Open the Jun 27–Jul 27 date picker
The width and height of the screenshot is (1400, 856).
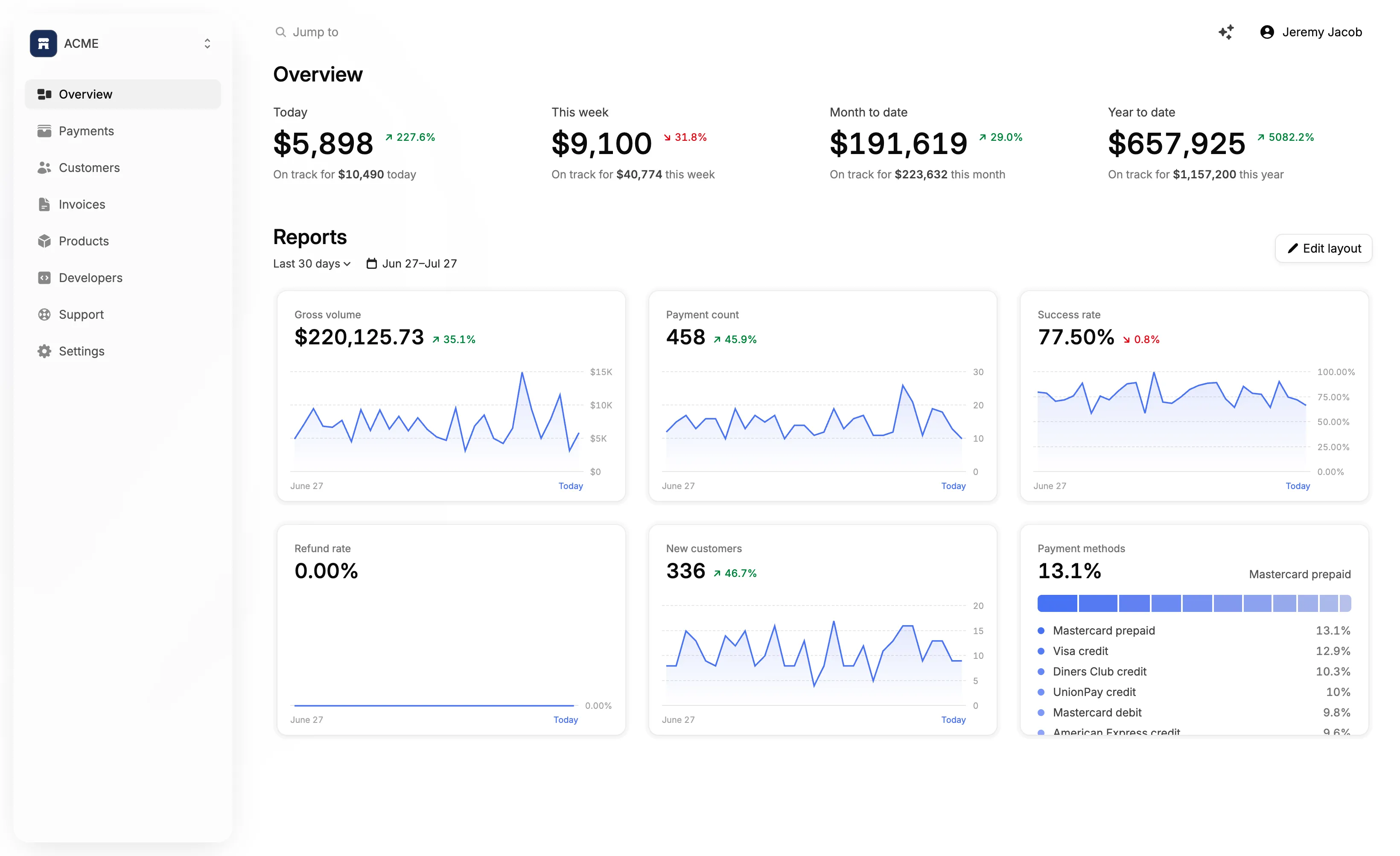[412, 264]
